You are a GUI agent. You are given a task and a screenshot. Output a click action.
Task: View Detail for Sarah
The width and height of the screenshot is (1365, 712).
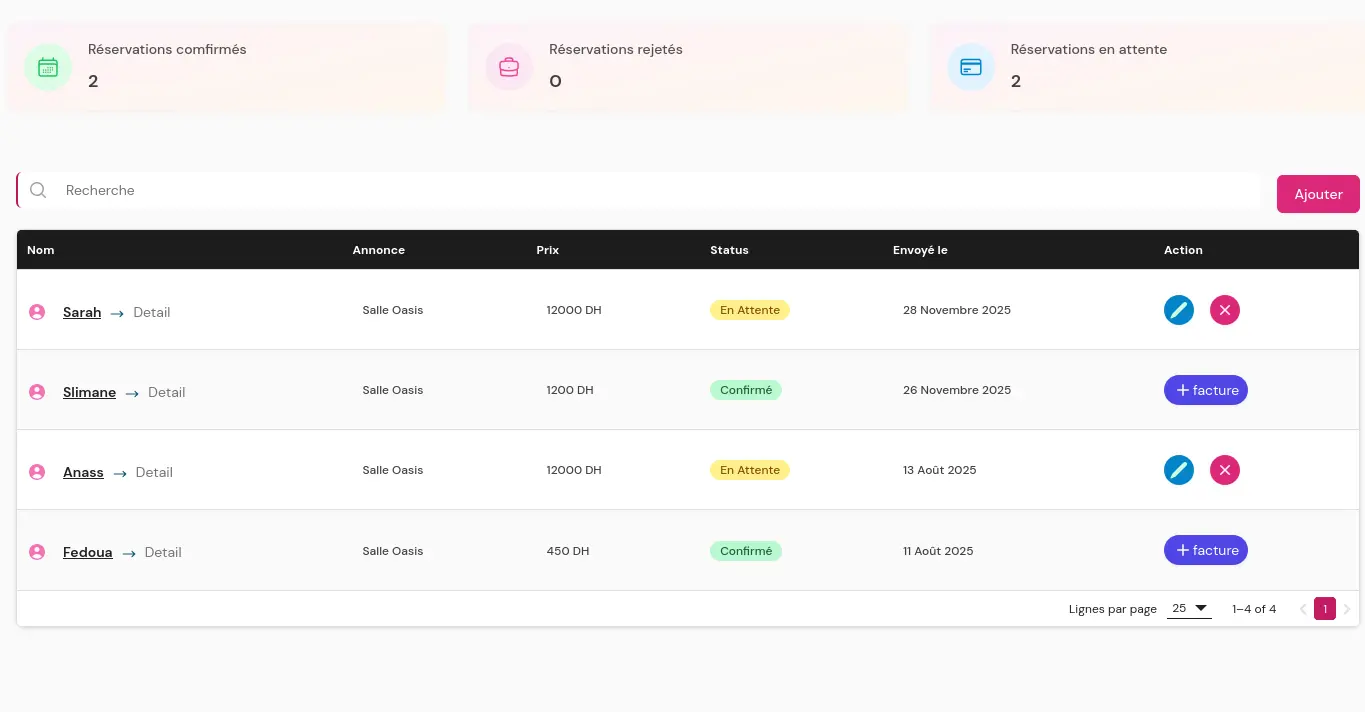pos(152,312)
